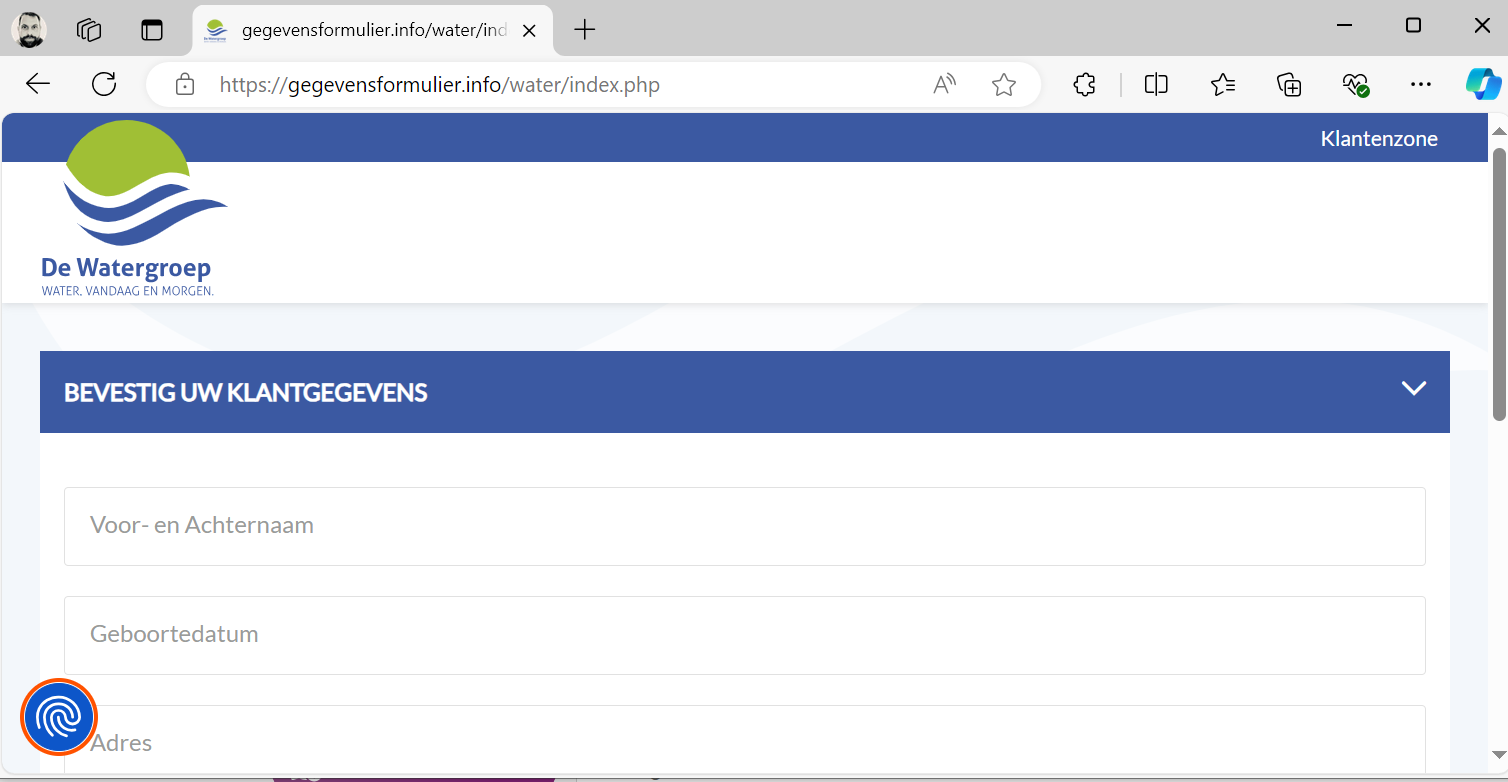Click scrollbar up arrow

(1498, 131)
